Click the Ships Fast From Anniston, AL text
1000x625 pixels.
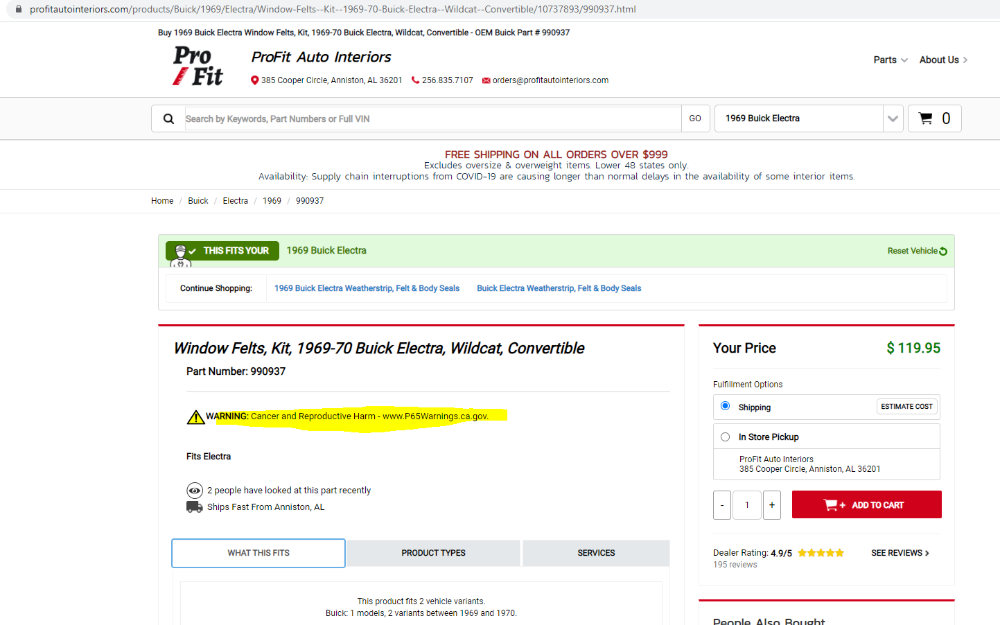pyautogui.click(x=266, y=508)
